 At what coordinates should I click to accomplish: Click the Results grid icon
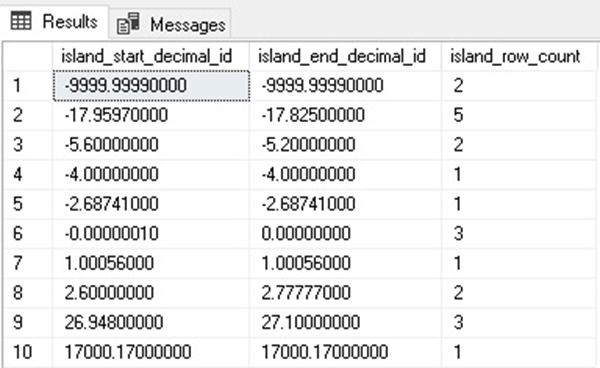[x=21, y=21]
